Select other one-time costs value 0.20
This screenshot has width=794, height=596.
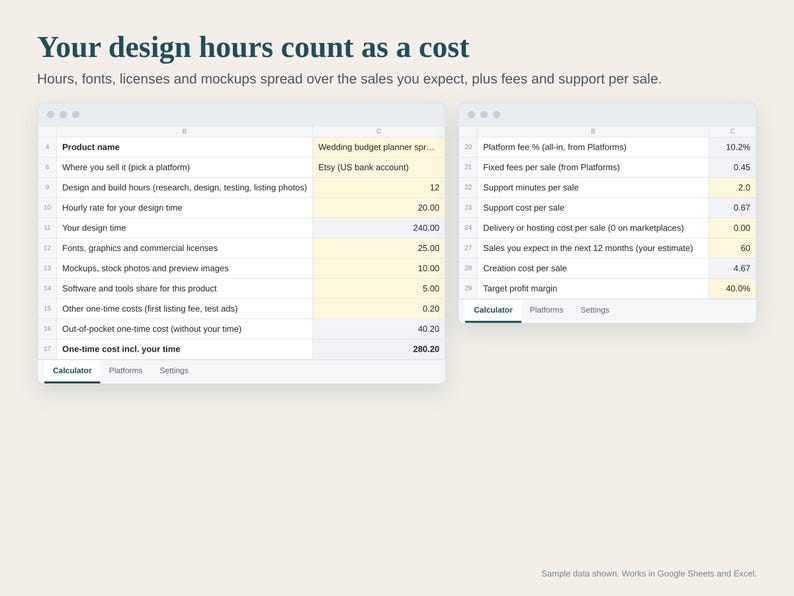(379, 309)
